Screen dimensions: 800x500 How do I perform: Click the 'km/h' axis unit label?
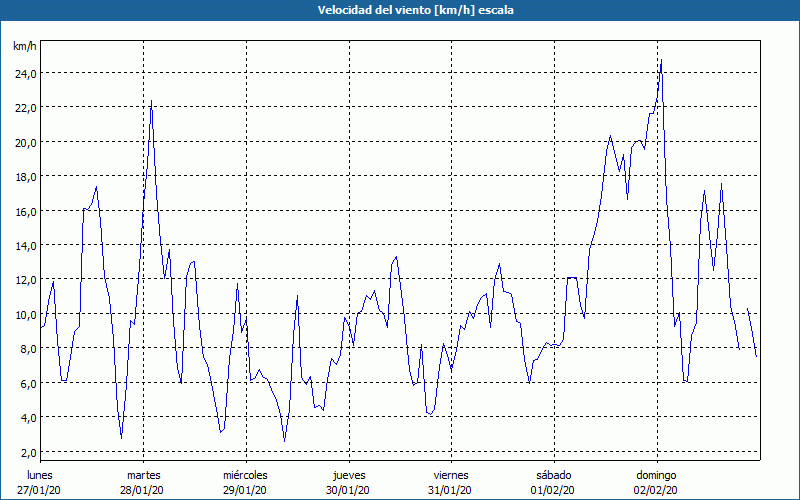(24, 46)
